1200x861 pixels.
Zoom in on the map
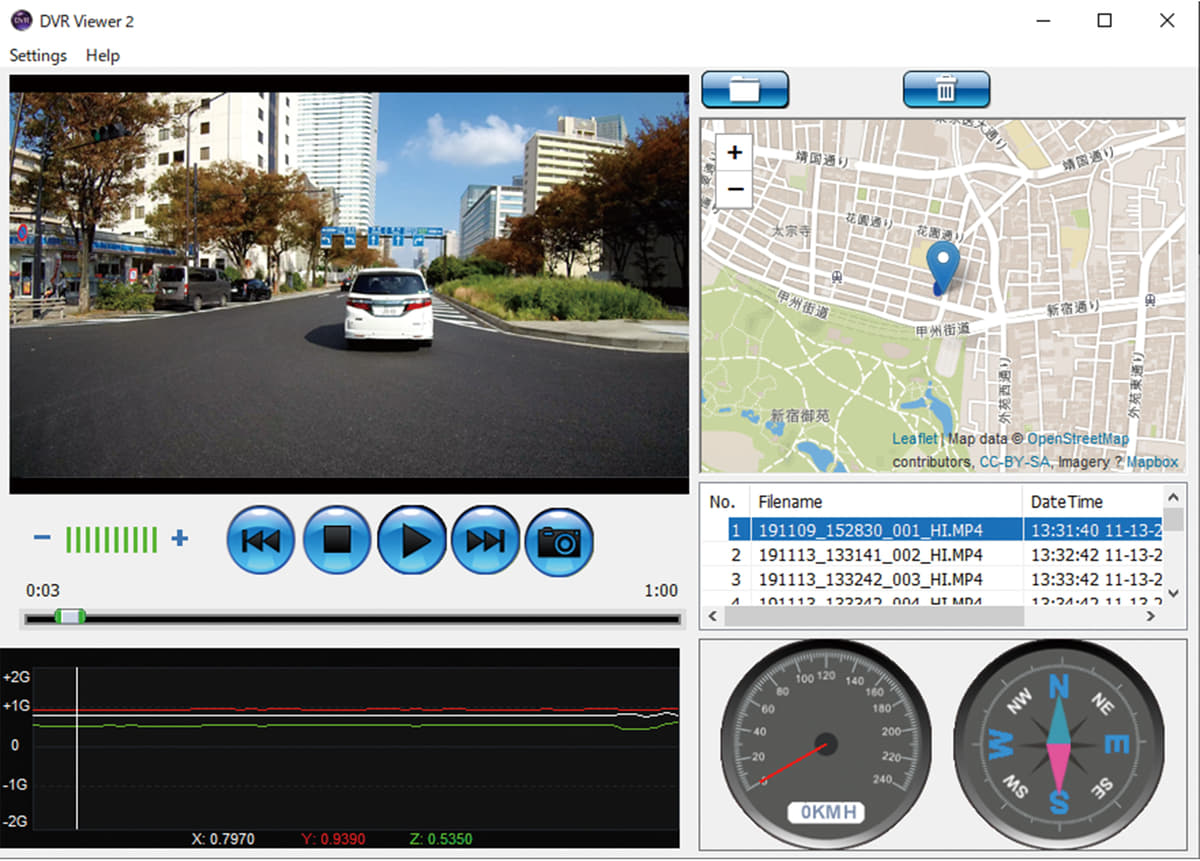click(x=735, y=153)
